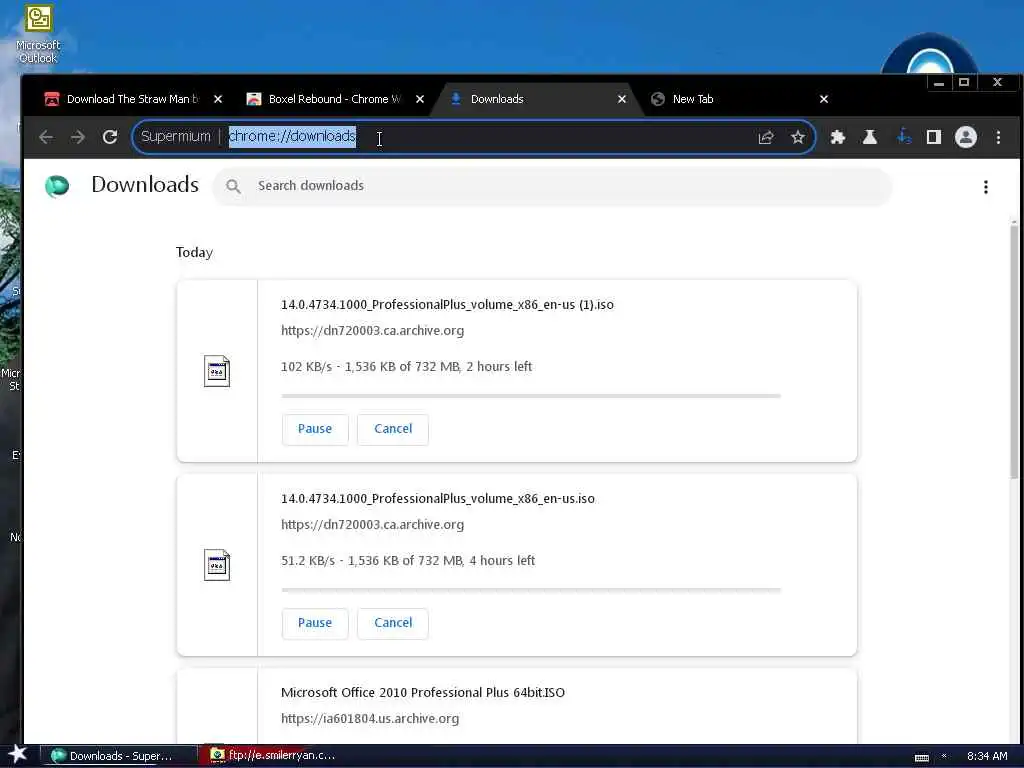The width and height of the screenshot is (1024, 768).
Task: Click the keyboard icon in system tray
Action: pos(921,757)
